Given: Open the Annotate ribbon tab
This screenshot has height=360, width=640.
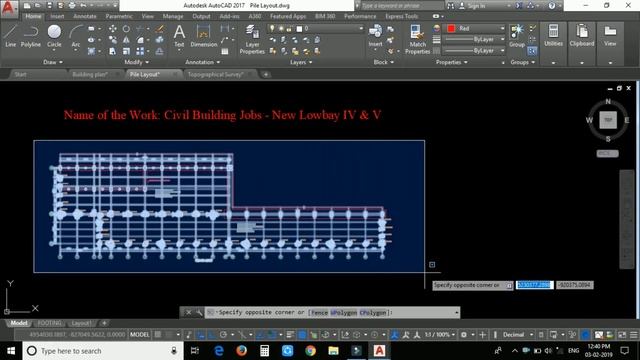Looking at the screenshot, I should click(84, 16).
